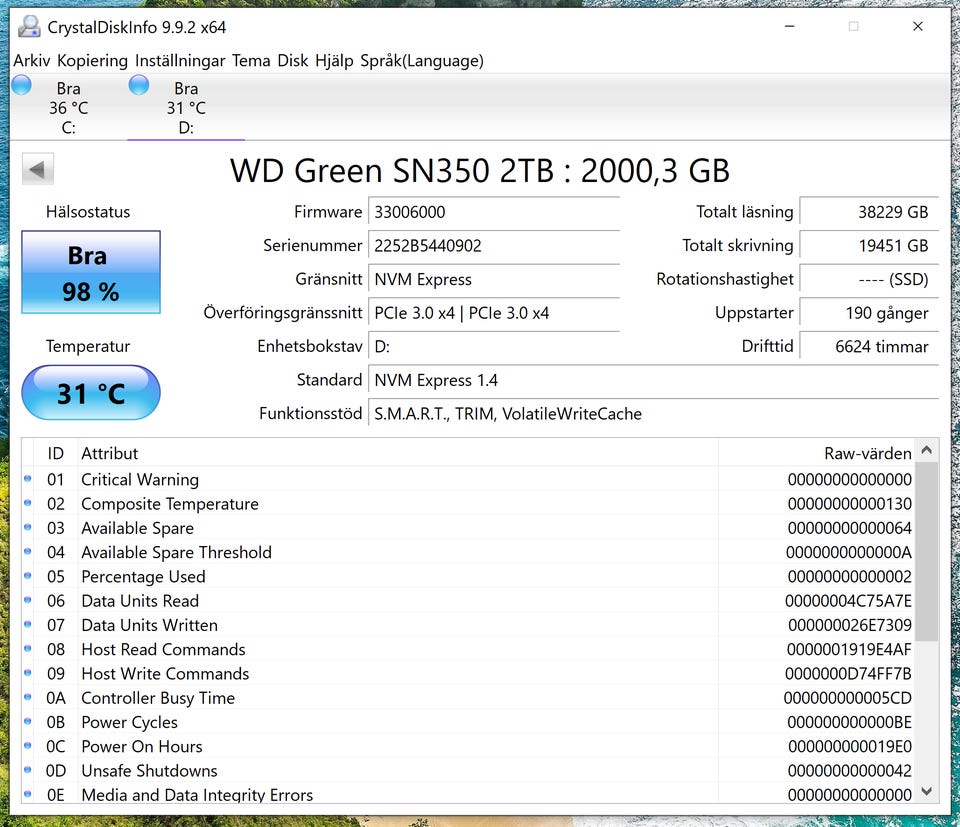
Task: Select Media and Data Integrity Errors row
Action: [468, 794]
